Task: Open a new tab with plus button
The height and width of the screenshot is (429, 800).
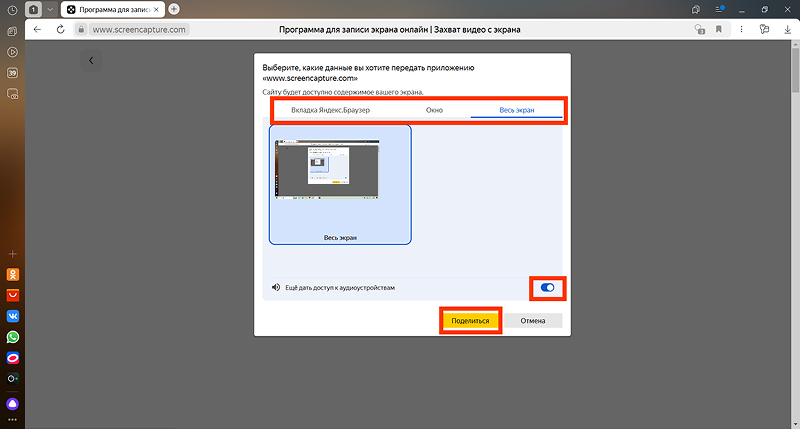Action: click(x=174, y=9)
